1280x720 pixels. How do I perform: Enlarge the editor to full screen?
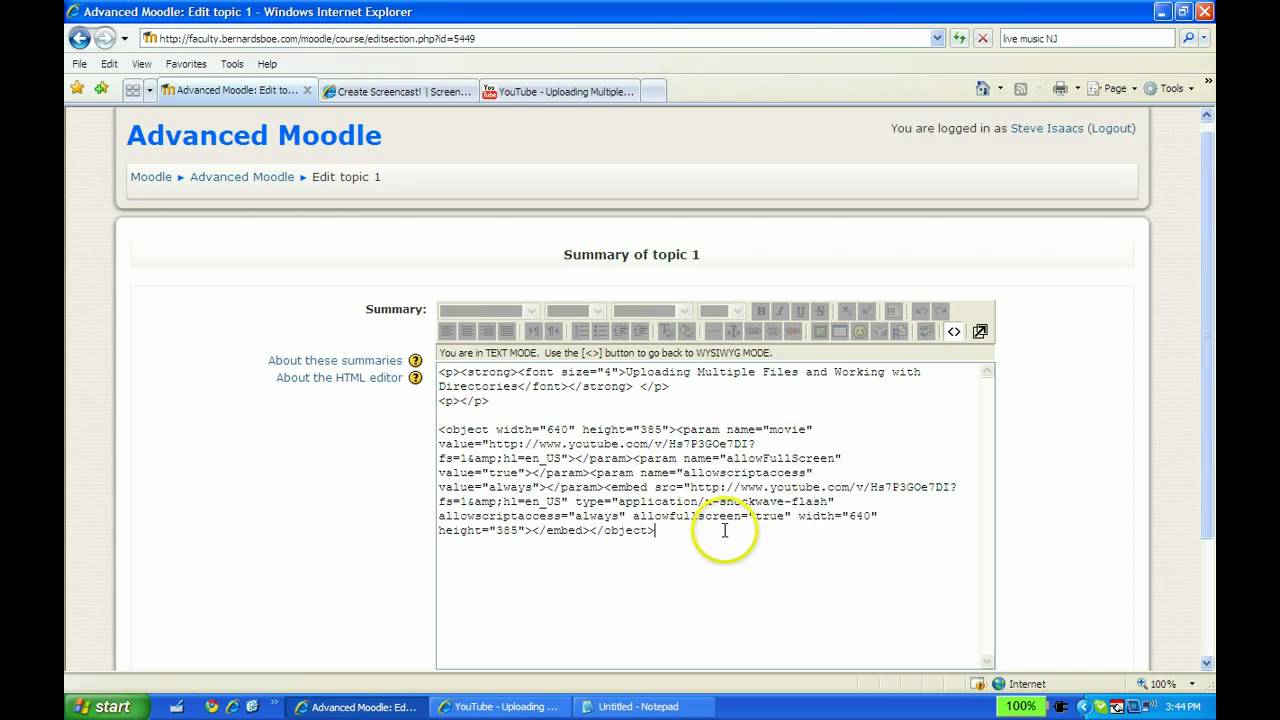point(980,331)
